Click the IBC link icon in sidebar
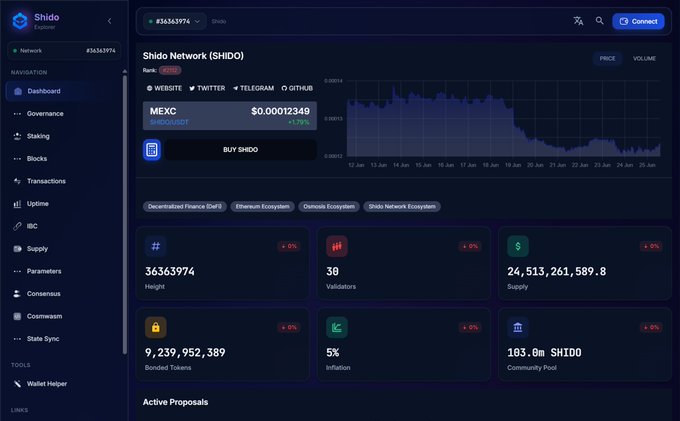Viewport: 680px width, 421px height. [17, 226]
